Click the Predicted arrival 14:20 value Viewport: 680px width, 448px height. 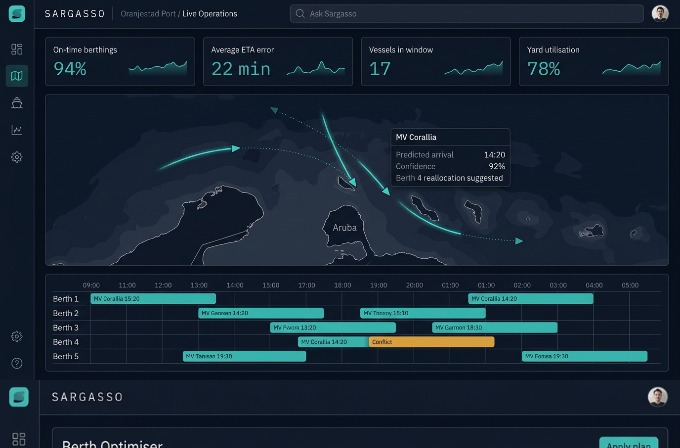click(494, 154)
